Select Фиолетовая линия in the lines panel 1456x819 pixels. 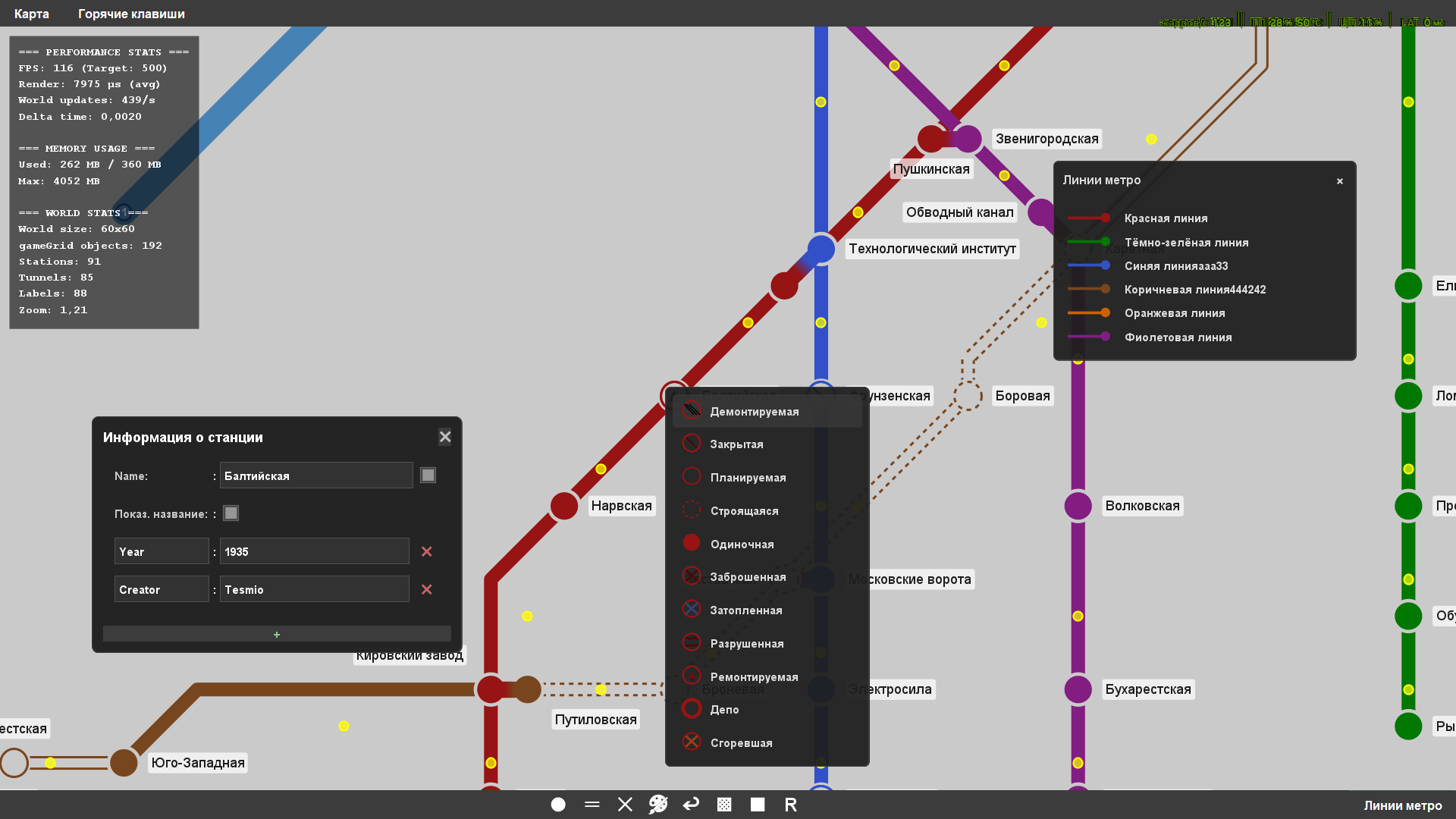1178,337
